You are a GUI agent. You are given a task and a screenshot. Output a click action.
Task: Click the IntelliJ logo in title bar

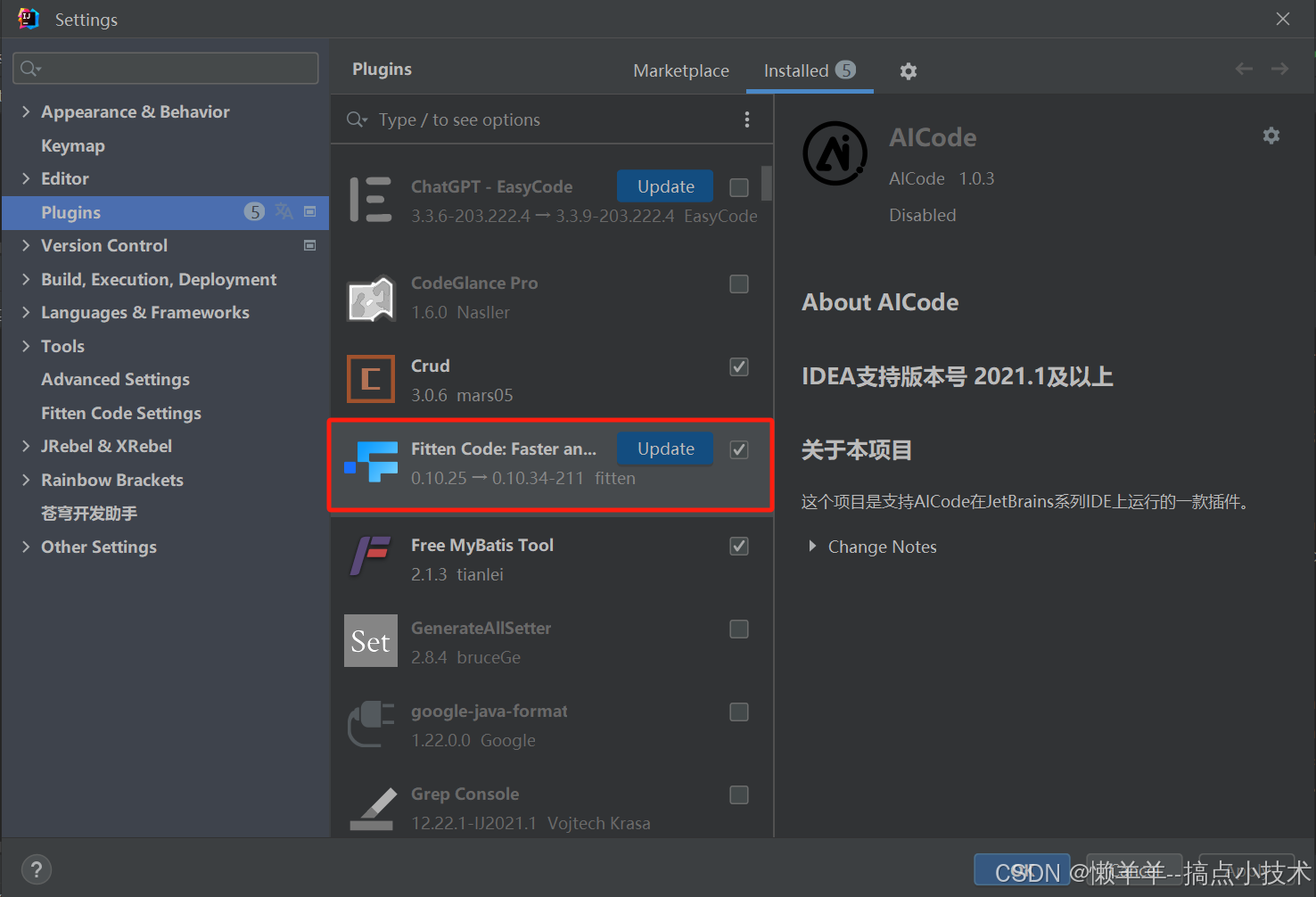pos(29,19)
